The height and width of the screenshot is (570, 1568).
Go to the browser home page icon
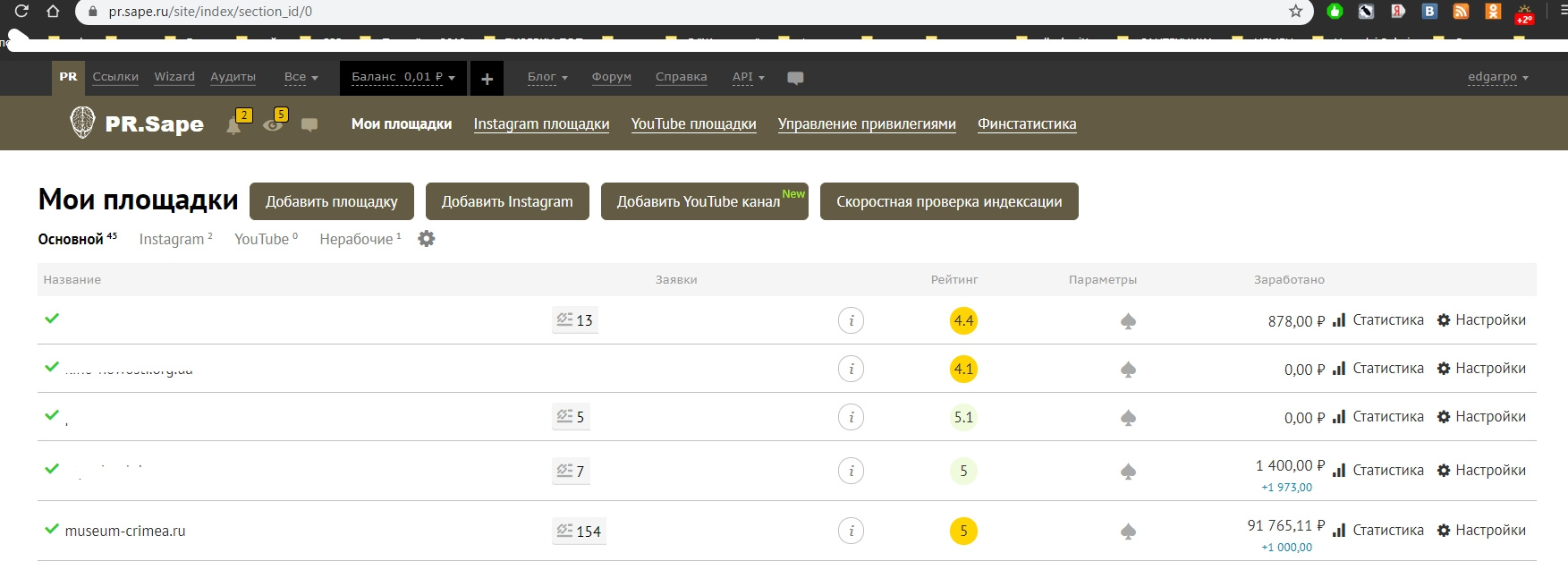click(x=53, y=12)
